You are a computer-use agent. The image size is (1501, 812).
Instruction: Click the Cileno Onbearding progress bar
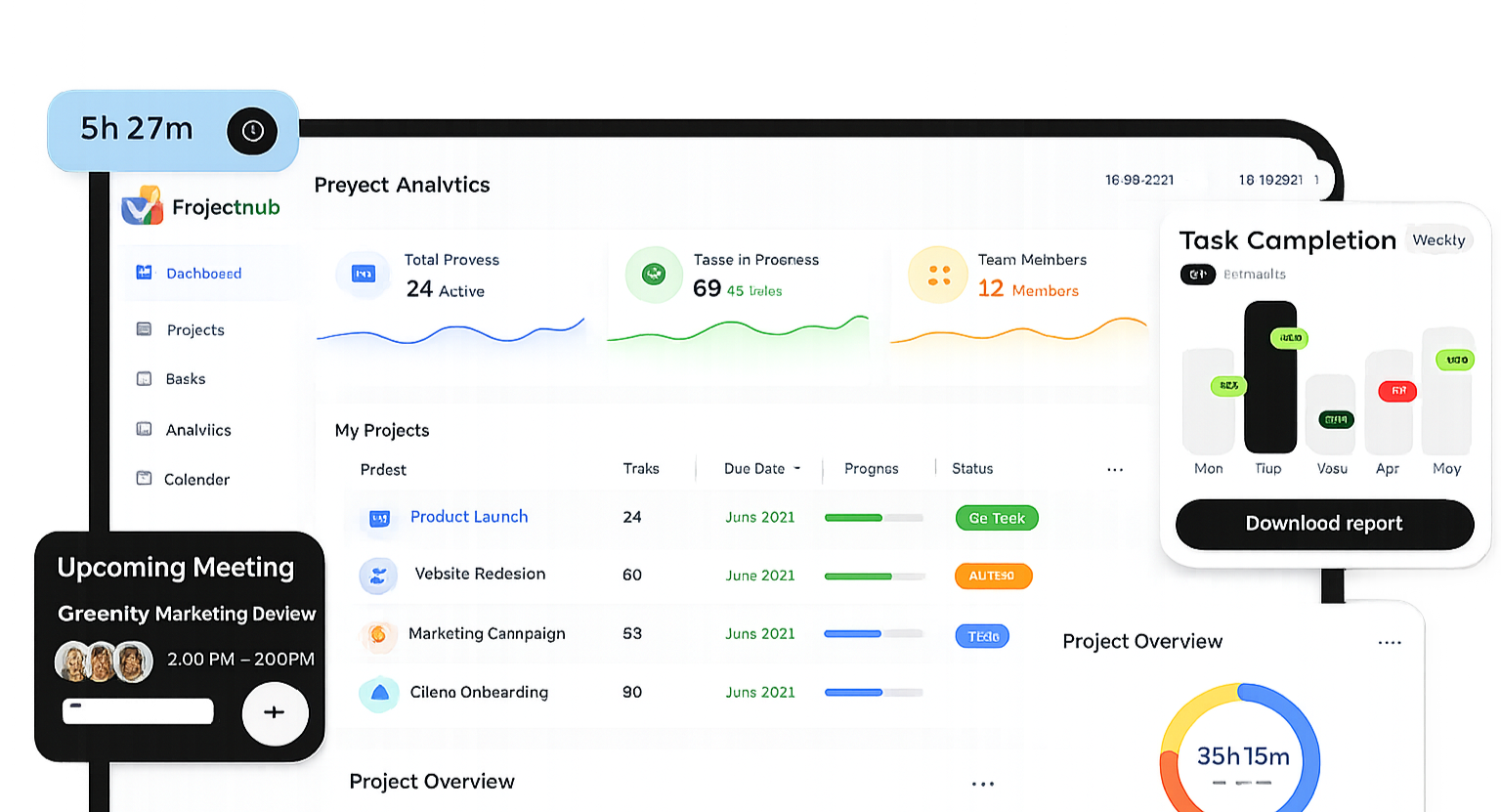click(x=874, y=693)
